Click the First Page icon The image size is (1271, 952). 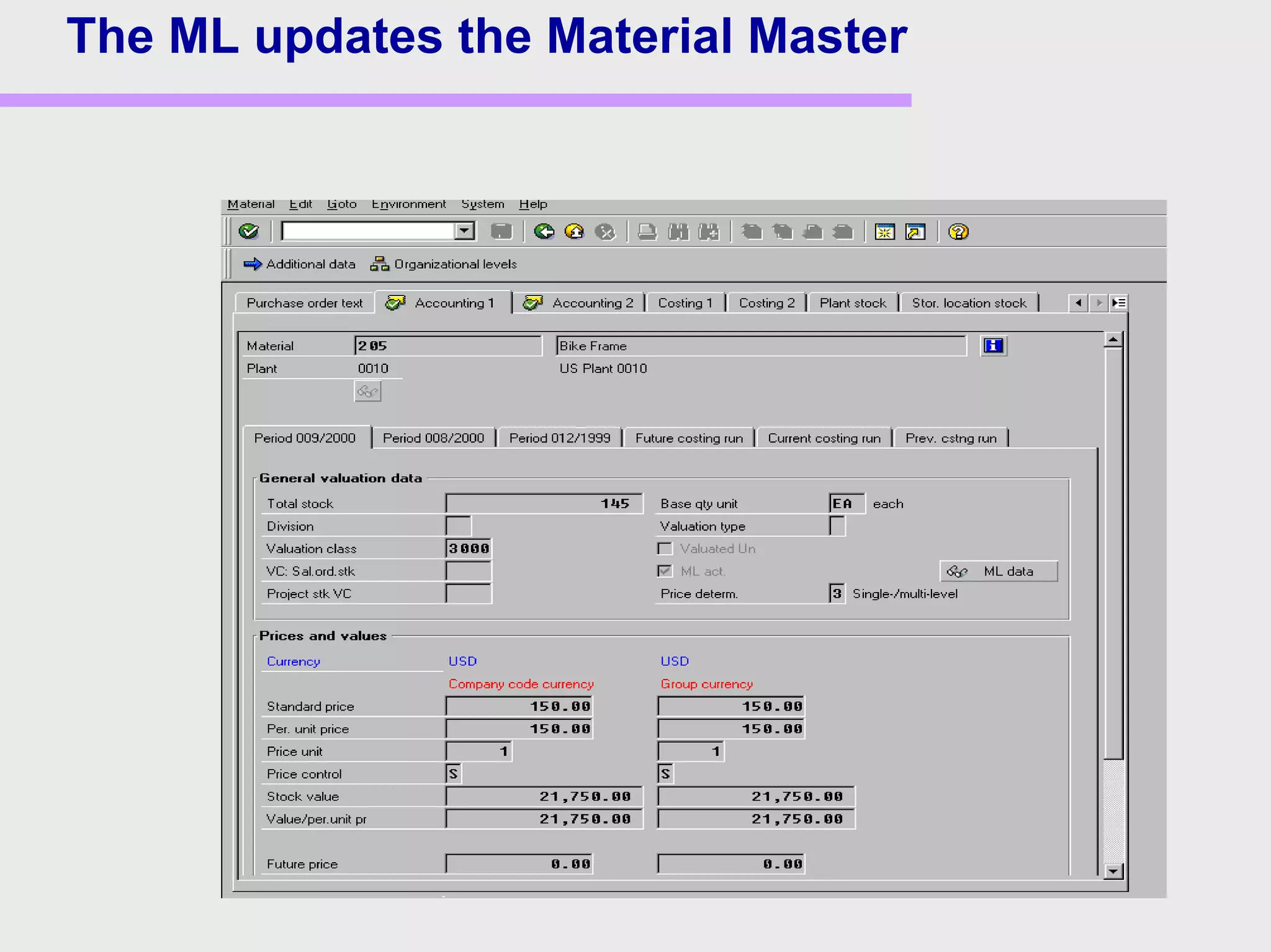752,231
